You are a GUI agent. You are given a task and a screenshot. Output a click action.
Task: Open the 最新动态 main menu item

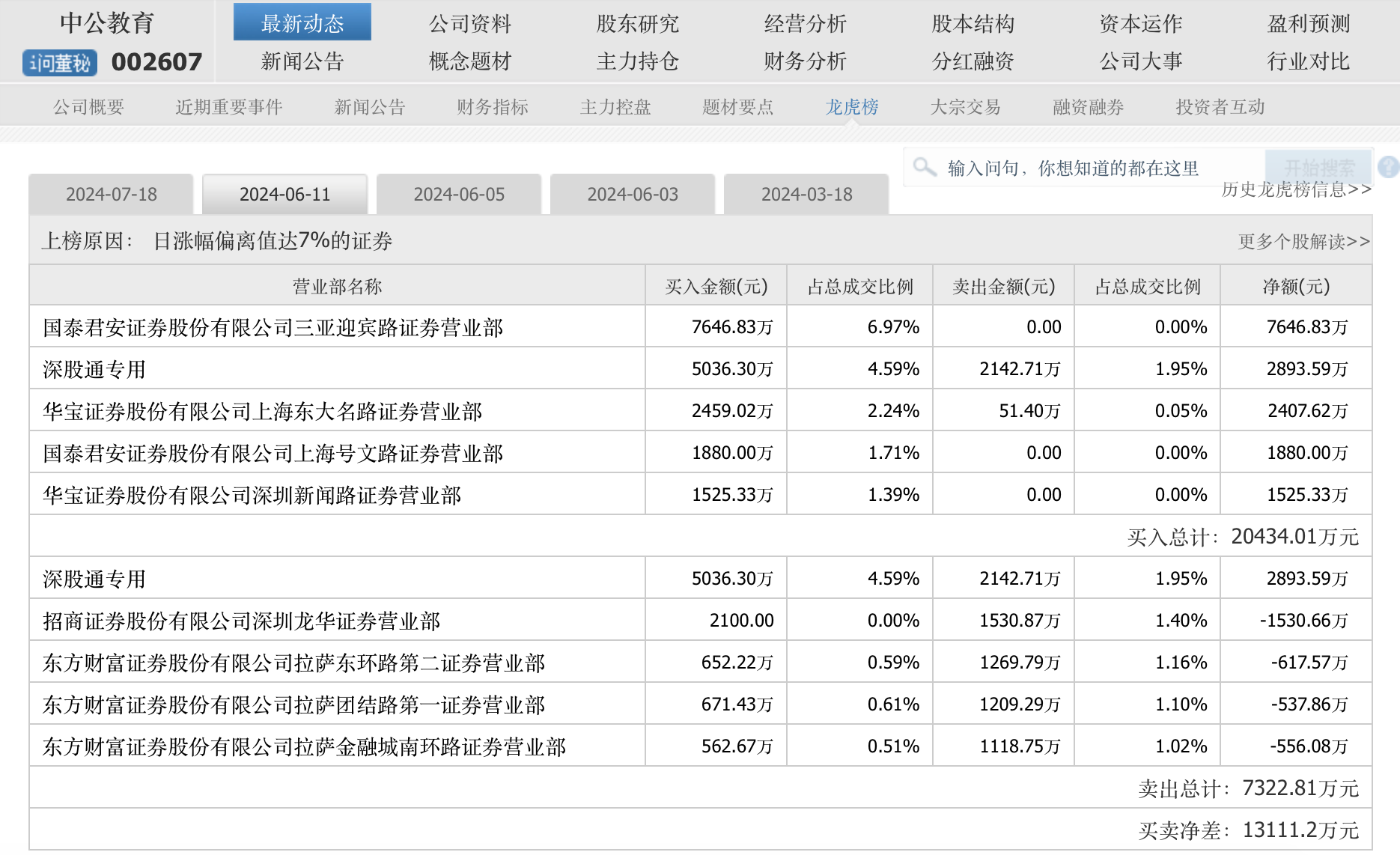click(x=302, y=23)
